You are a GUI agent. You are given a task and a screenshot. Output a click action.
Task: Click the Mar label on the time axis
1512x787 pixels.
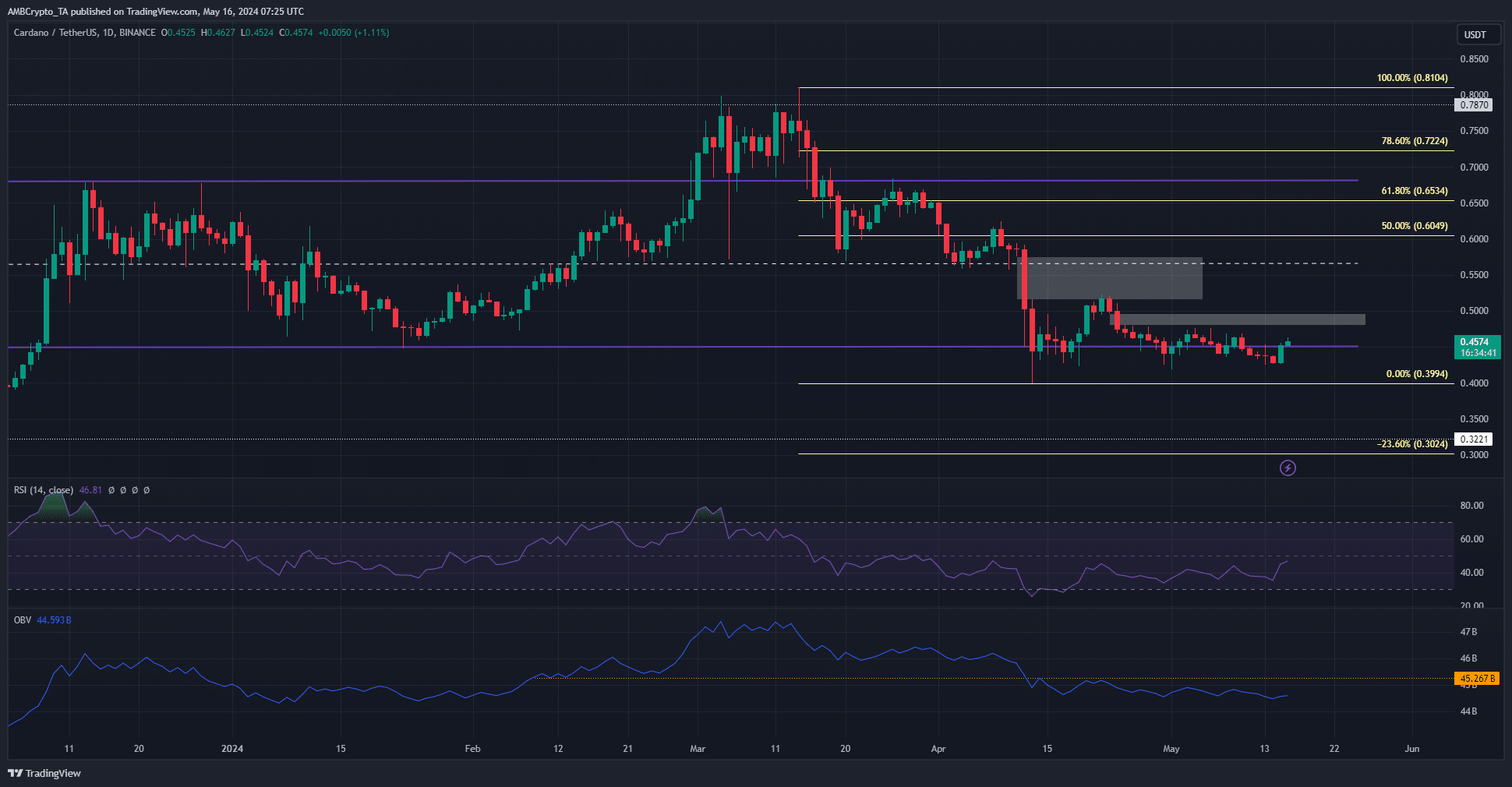click(698, 749)
